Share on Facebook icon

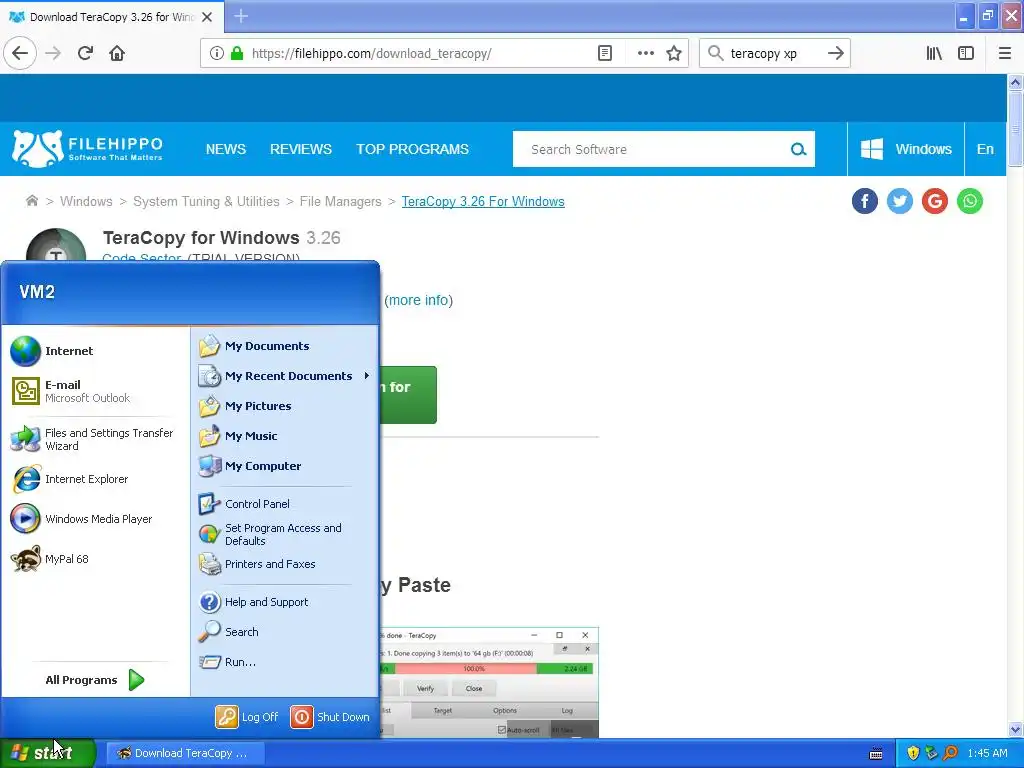pos(865,201)
